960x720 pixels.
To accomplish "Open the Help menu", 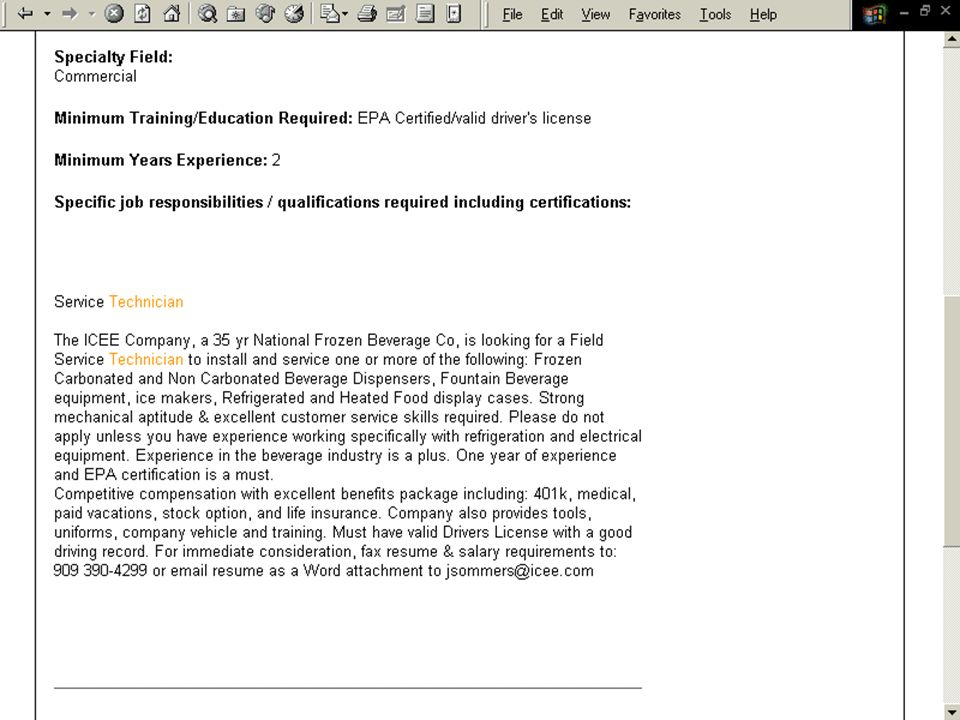I will tap(763, 14).
